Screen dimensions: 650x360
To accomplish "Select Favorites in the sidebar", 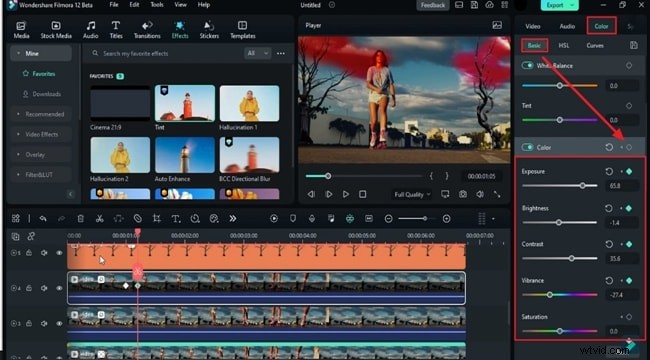I will [44, 74].
